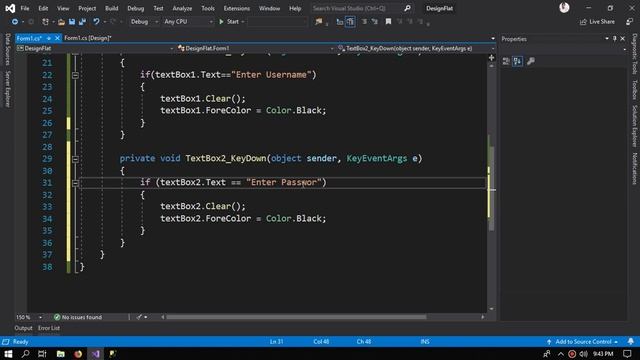Pin the Form1.cs tab
Image resolution: width=640 pixels, height=360 pixels.
pyautogui.click(x=49, y=38)
